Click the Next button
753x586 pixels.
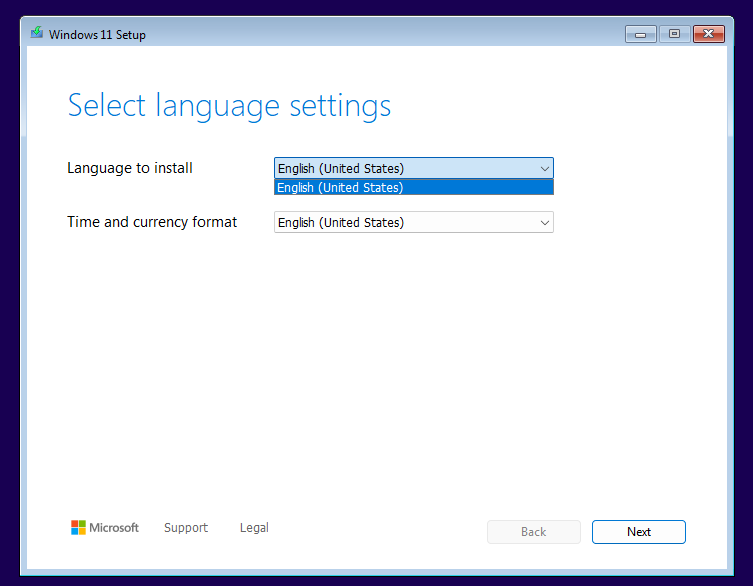(639, 532)
